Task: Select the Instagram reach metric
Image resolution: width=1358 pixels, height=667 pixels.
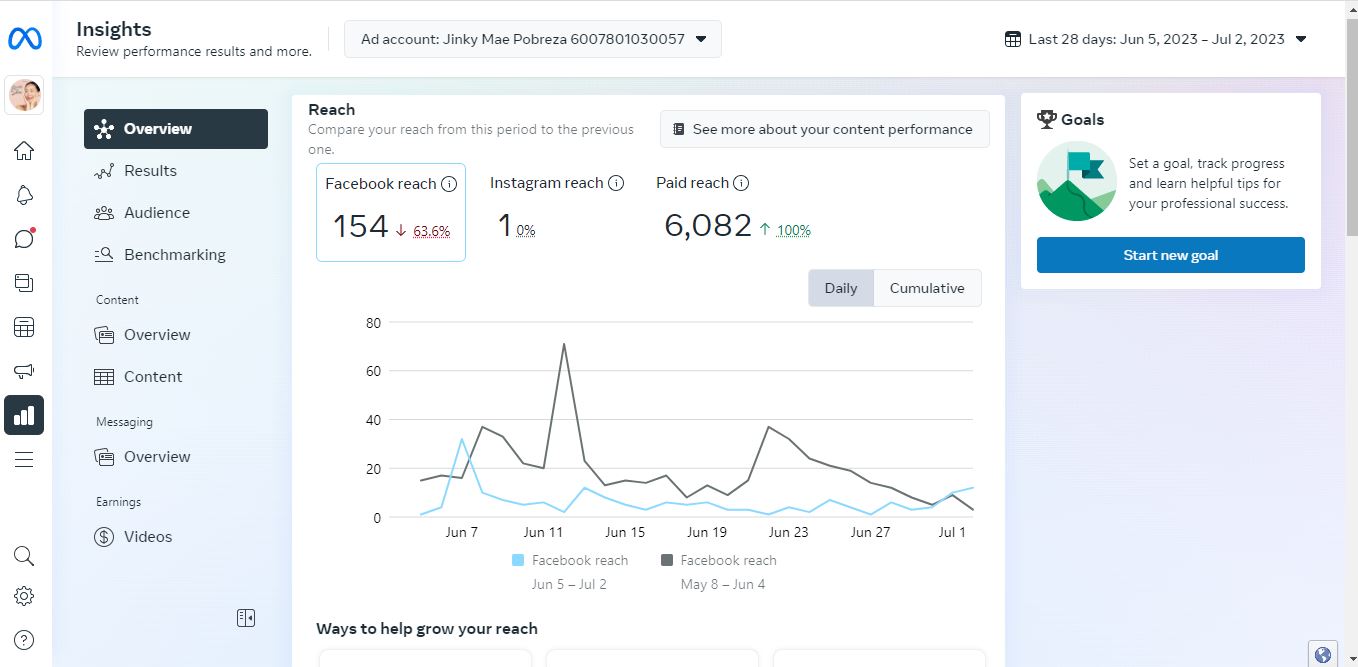Action: [x=556, y=212]
